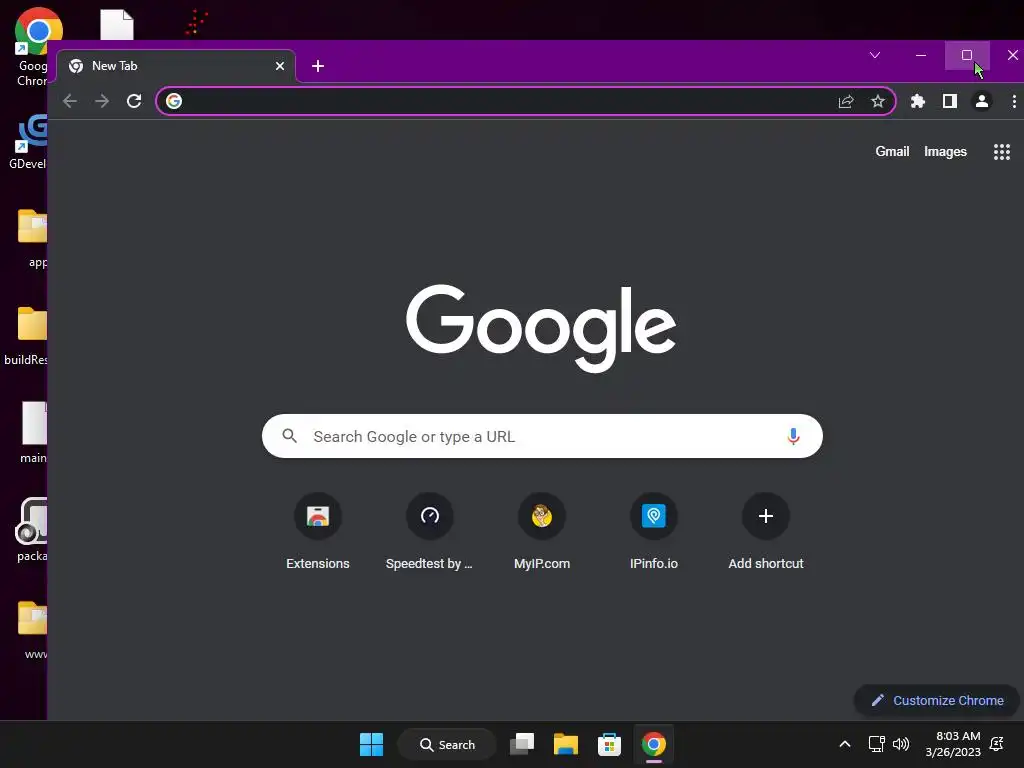
Task: Click the Google icon in address bar
Action: 174,101
